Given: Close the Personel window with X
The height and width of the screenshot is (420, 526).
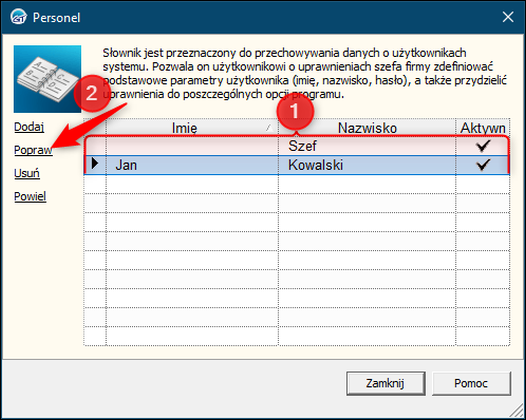Looking at the screenshot, I should point(508,17).
